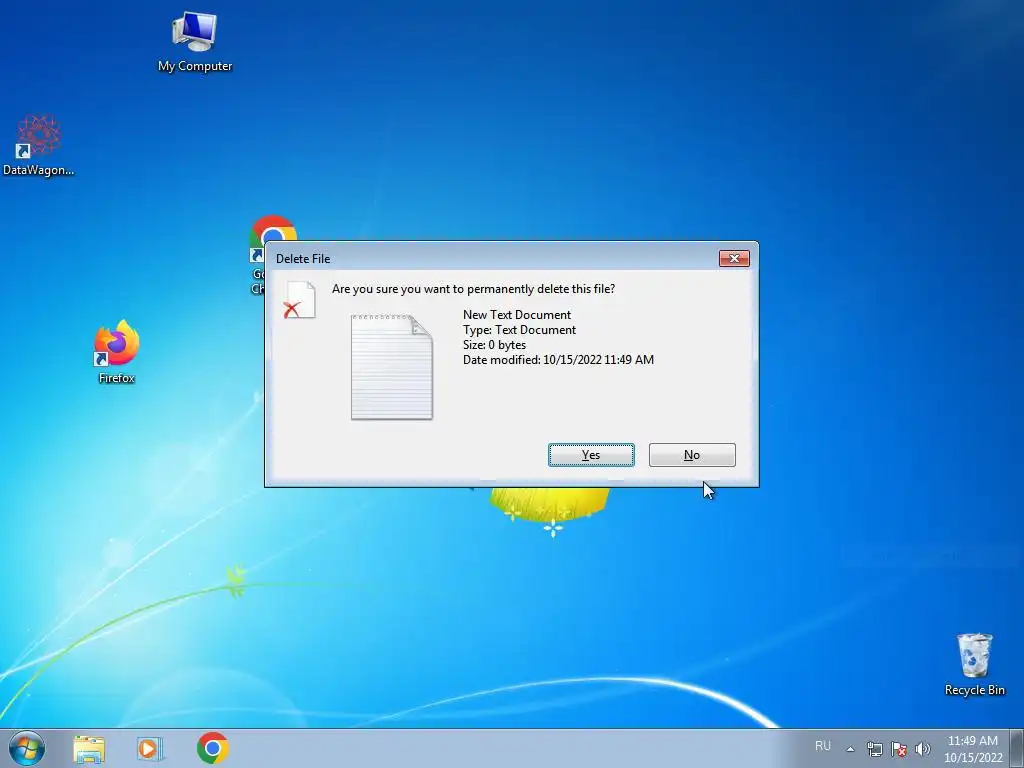Confirm deletion with the Yes button
The height and width of the screenshot is (768, 1024).
(x=591, y=455)
